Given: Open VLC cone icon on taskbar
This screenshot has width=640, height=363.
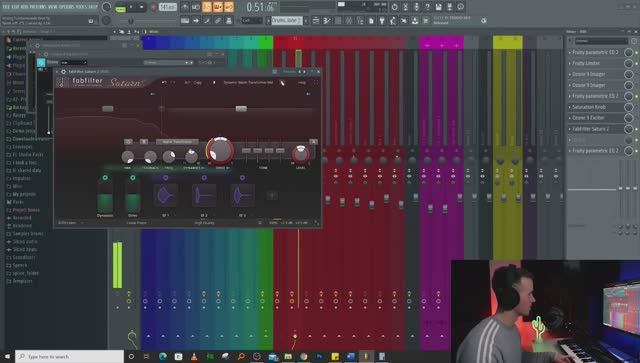Looking at the screenshot, I should (x=194, y=356).
